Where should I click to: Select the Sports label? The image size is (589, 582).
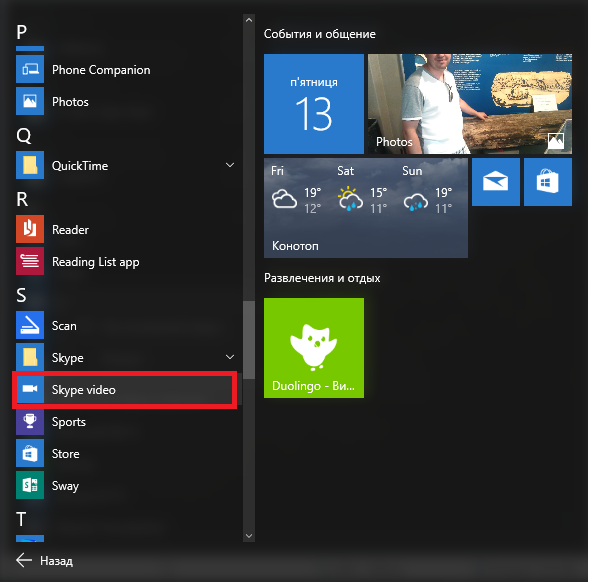(x=69, y=422)
